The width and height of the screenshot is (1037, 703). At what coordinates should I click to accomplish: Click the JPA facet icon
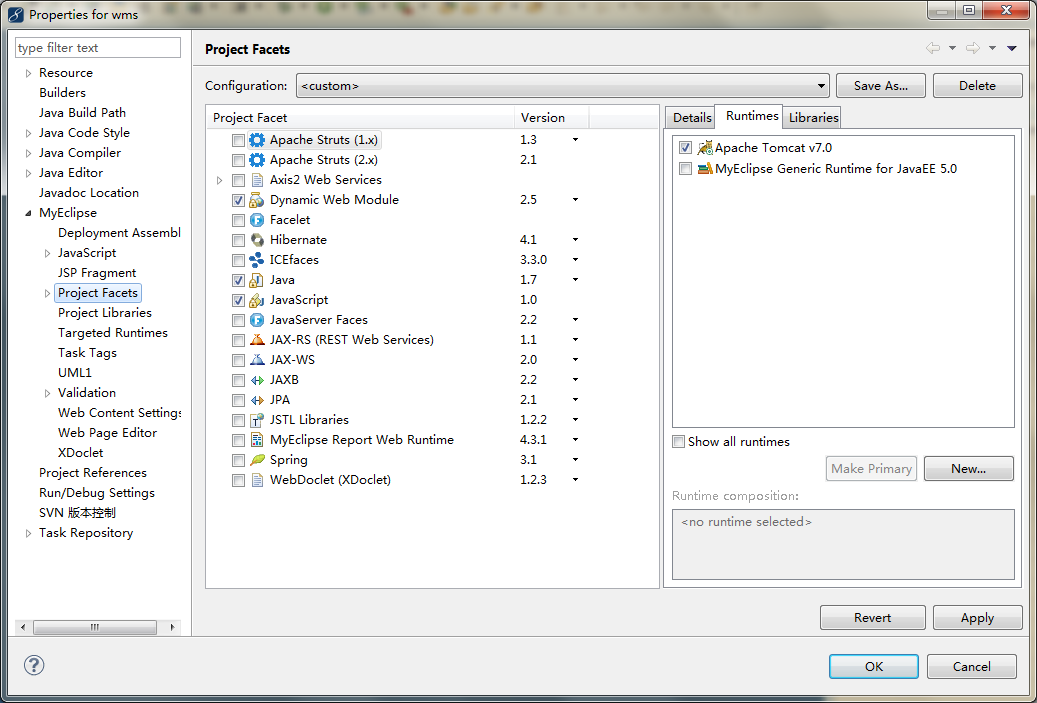pos(257,400)
